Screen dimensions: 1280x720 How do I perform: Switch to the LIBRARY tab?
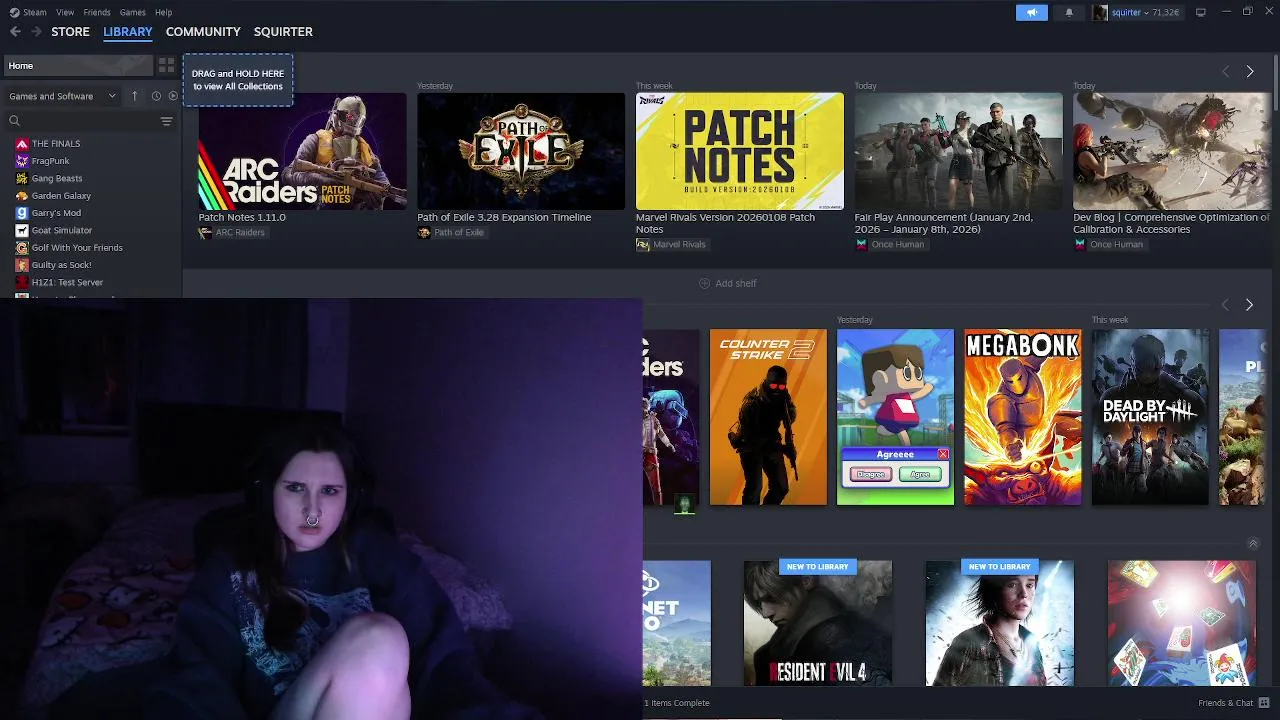point(128,32)
